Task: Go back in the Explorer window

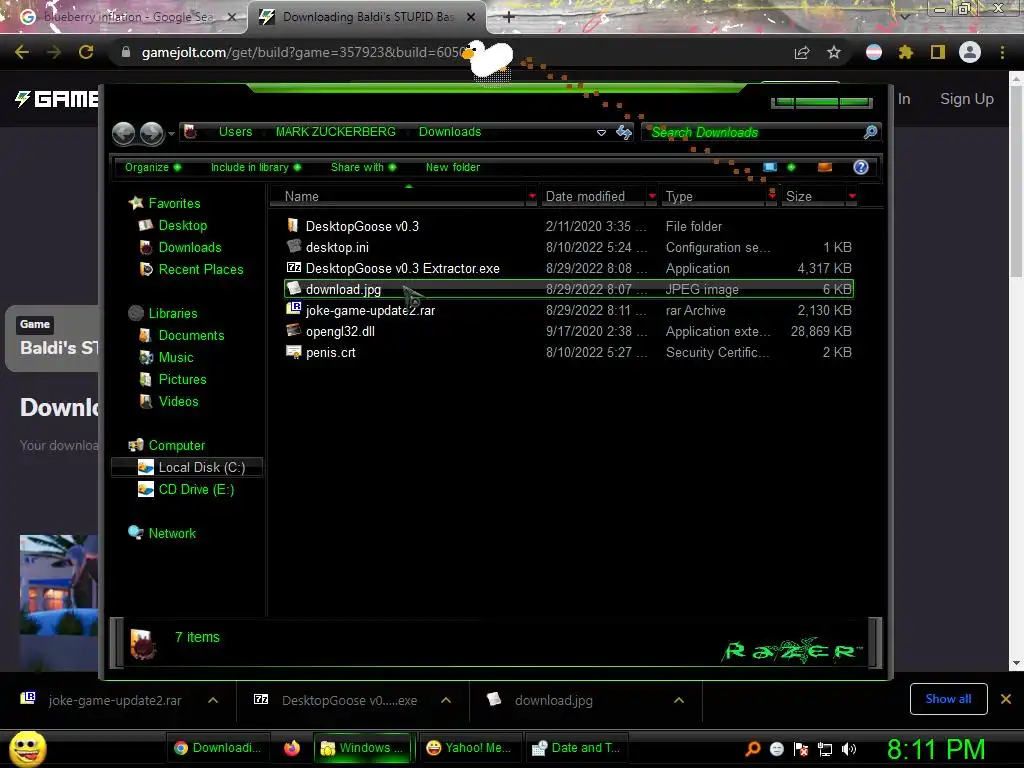Action: click(123, 133)
